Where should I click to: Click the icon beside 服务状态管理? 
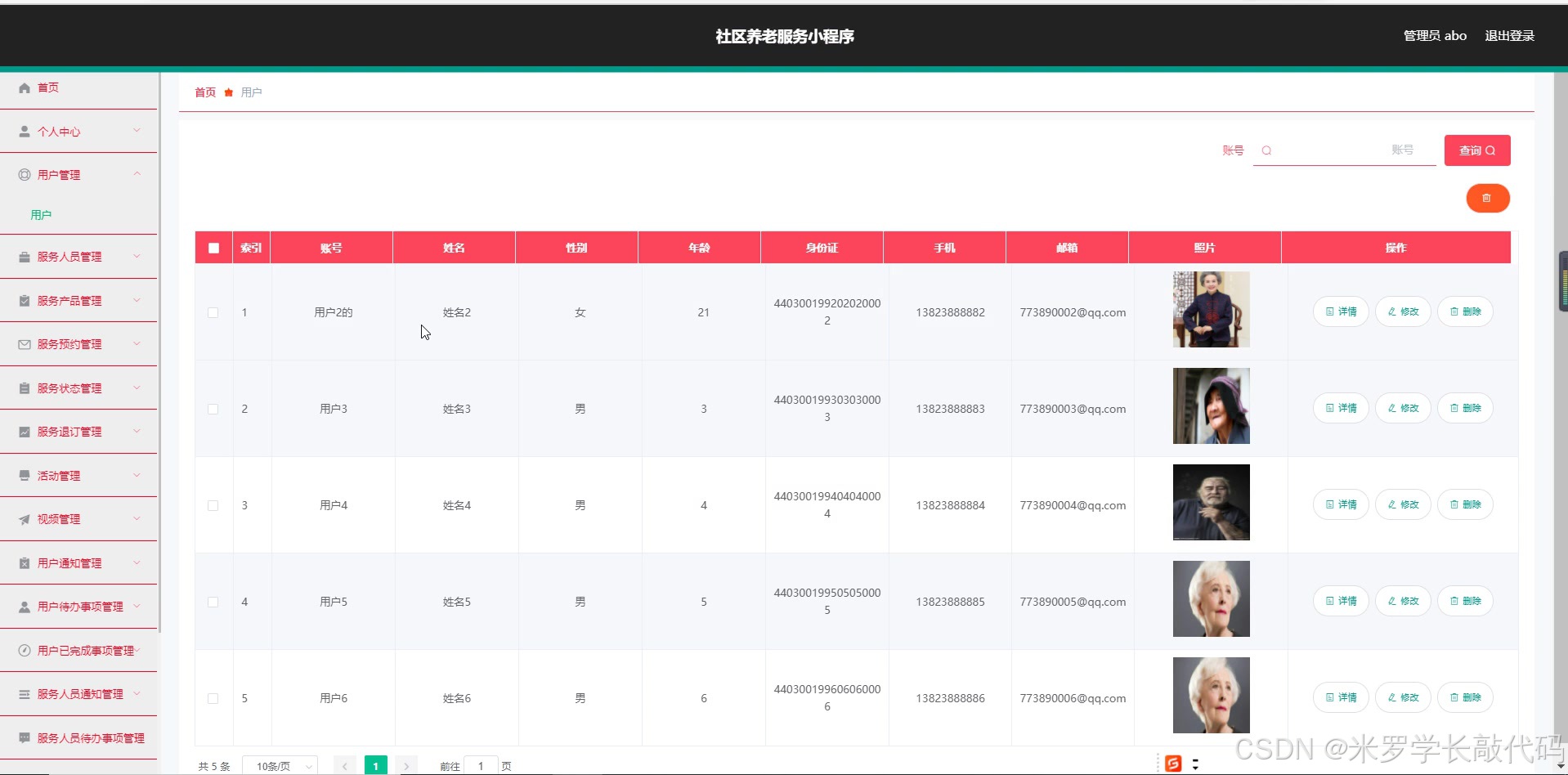click(x=25, y=388)
